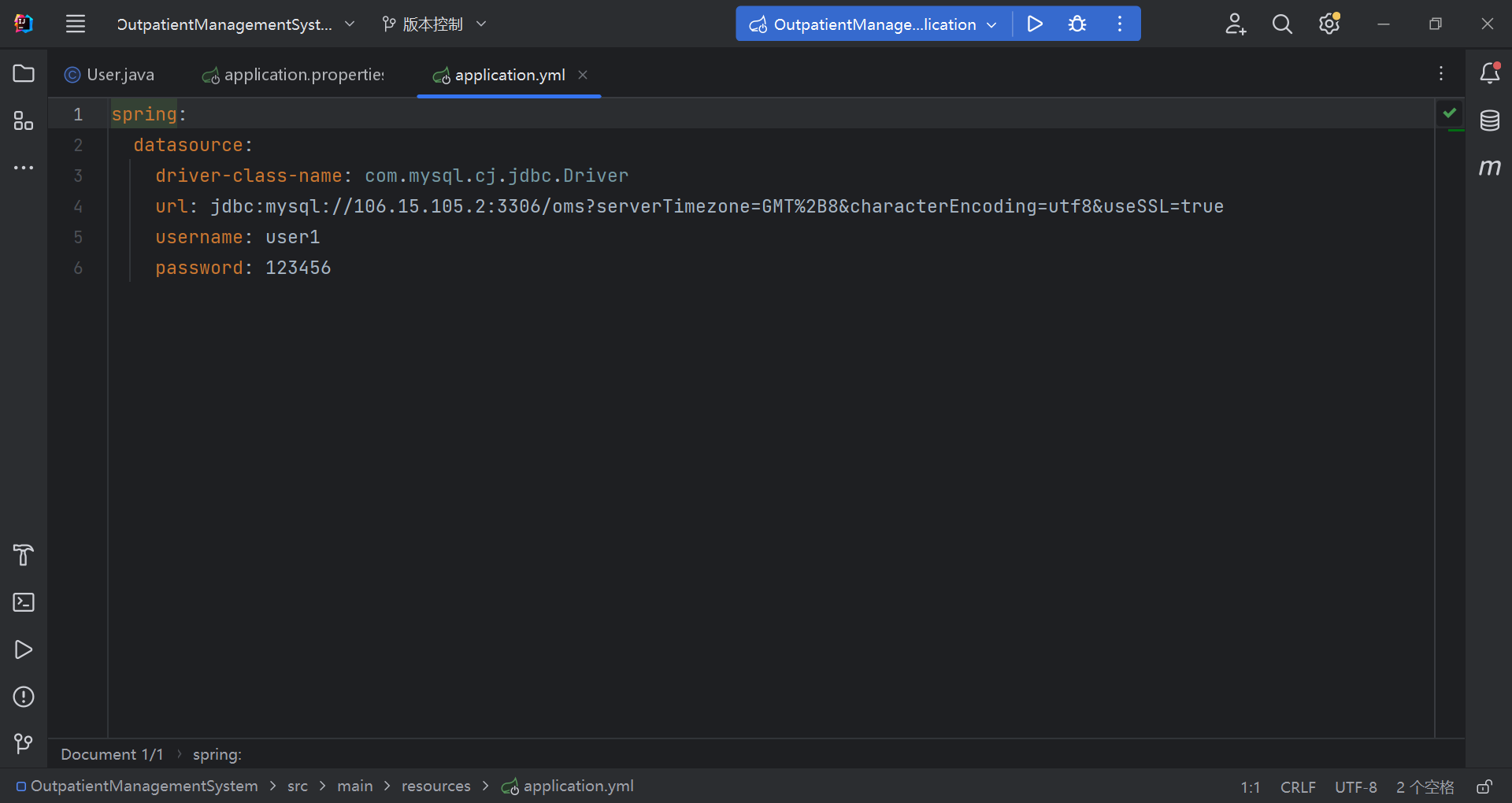The width and height of the screenshot is (1512, 803).
Task: Open line separator CRLF selector
Action: point(1298,787)
